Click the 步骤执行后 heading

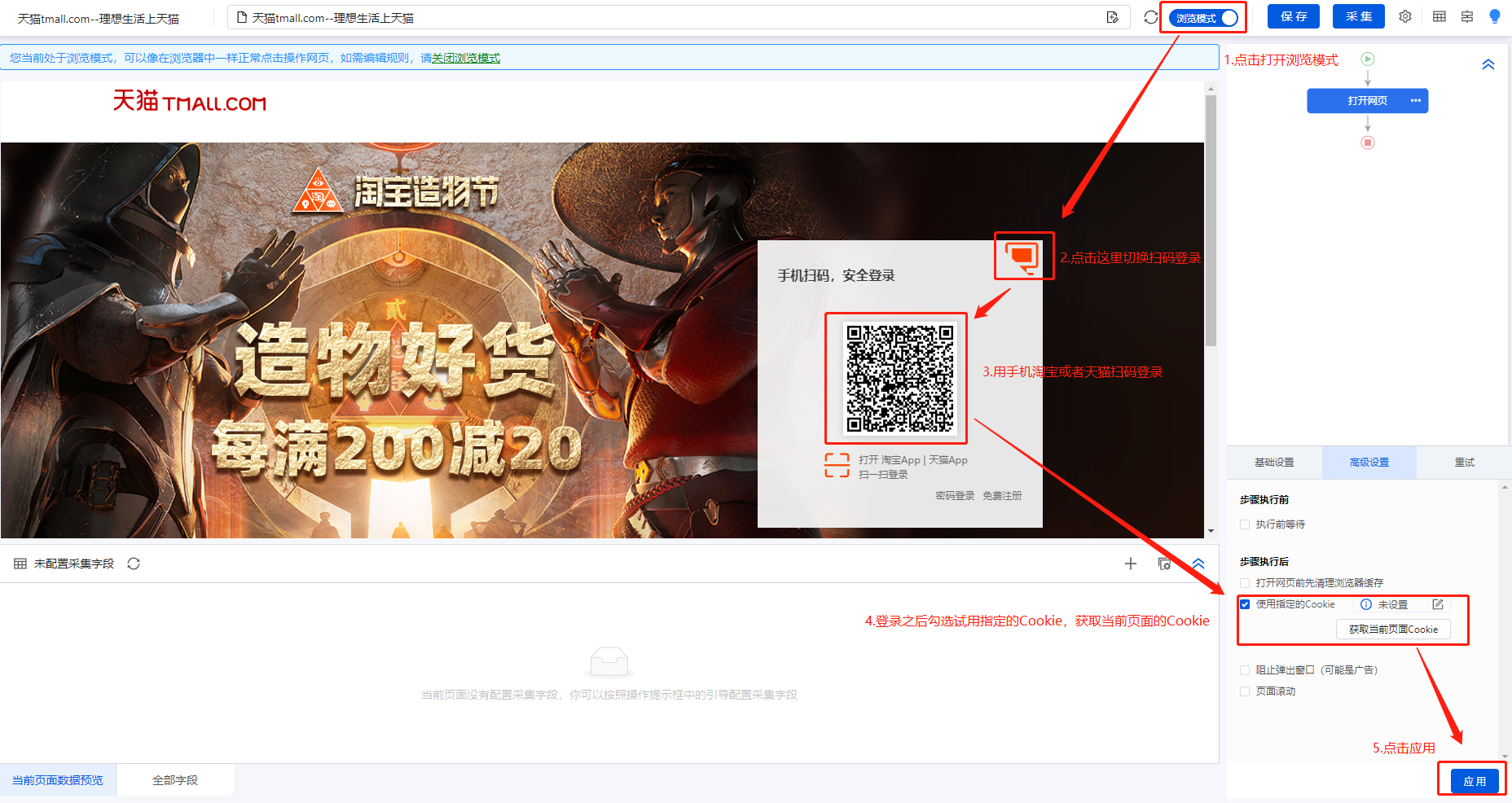1264,562
